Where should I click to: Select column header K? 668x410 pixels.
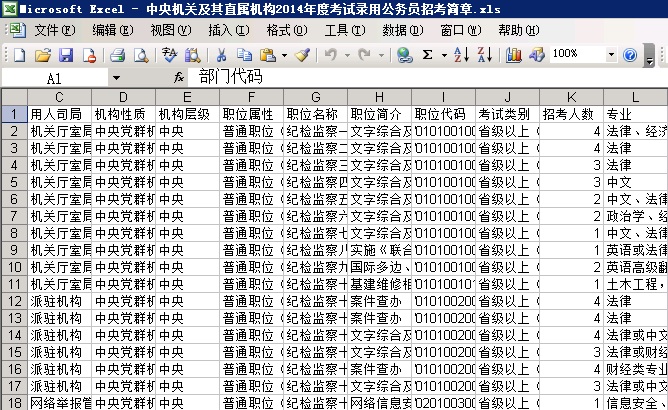point(571,97)
